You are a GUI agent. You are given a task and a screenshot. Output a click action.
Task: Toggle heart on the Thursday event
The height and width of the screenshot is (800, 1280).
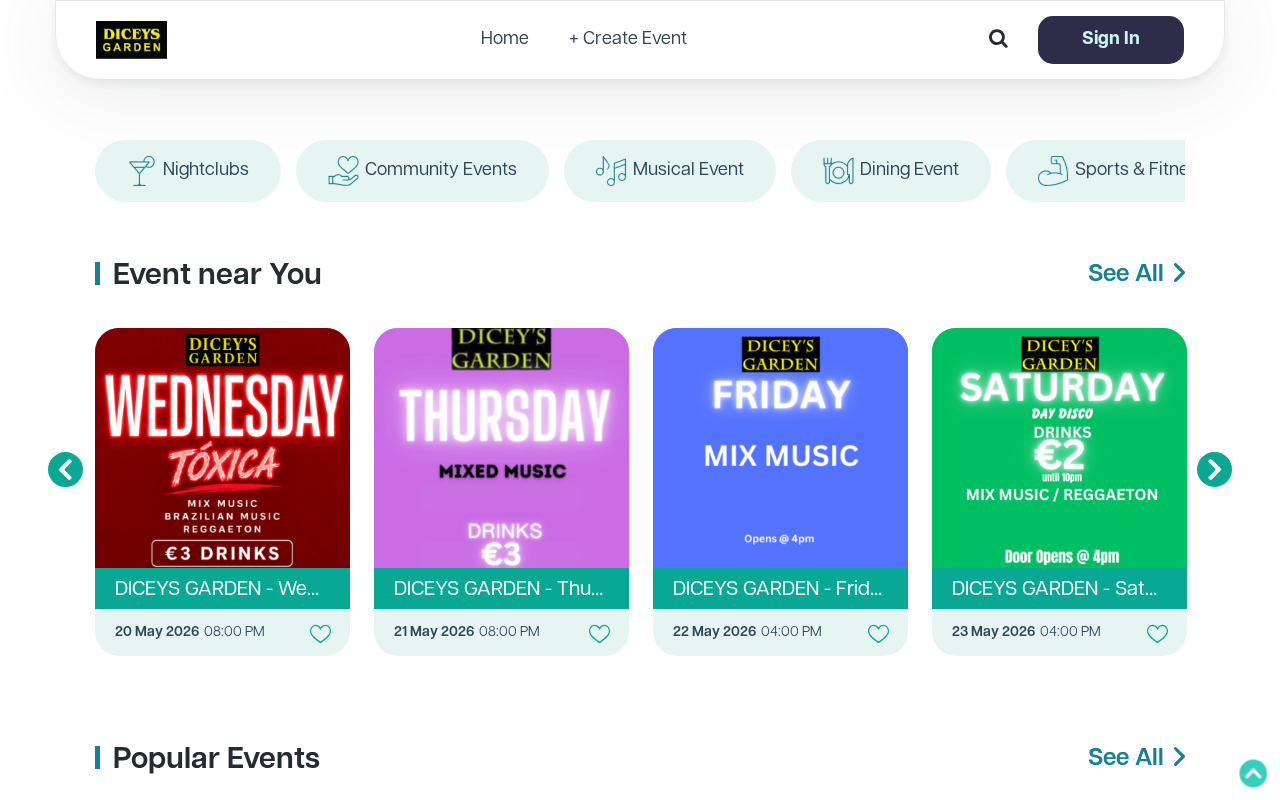click(599, 633)
